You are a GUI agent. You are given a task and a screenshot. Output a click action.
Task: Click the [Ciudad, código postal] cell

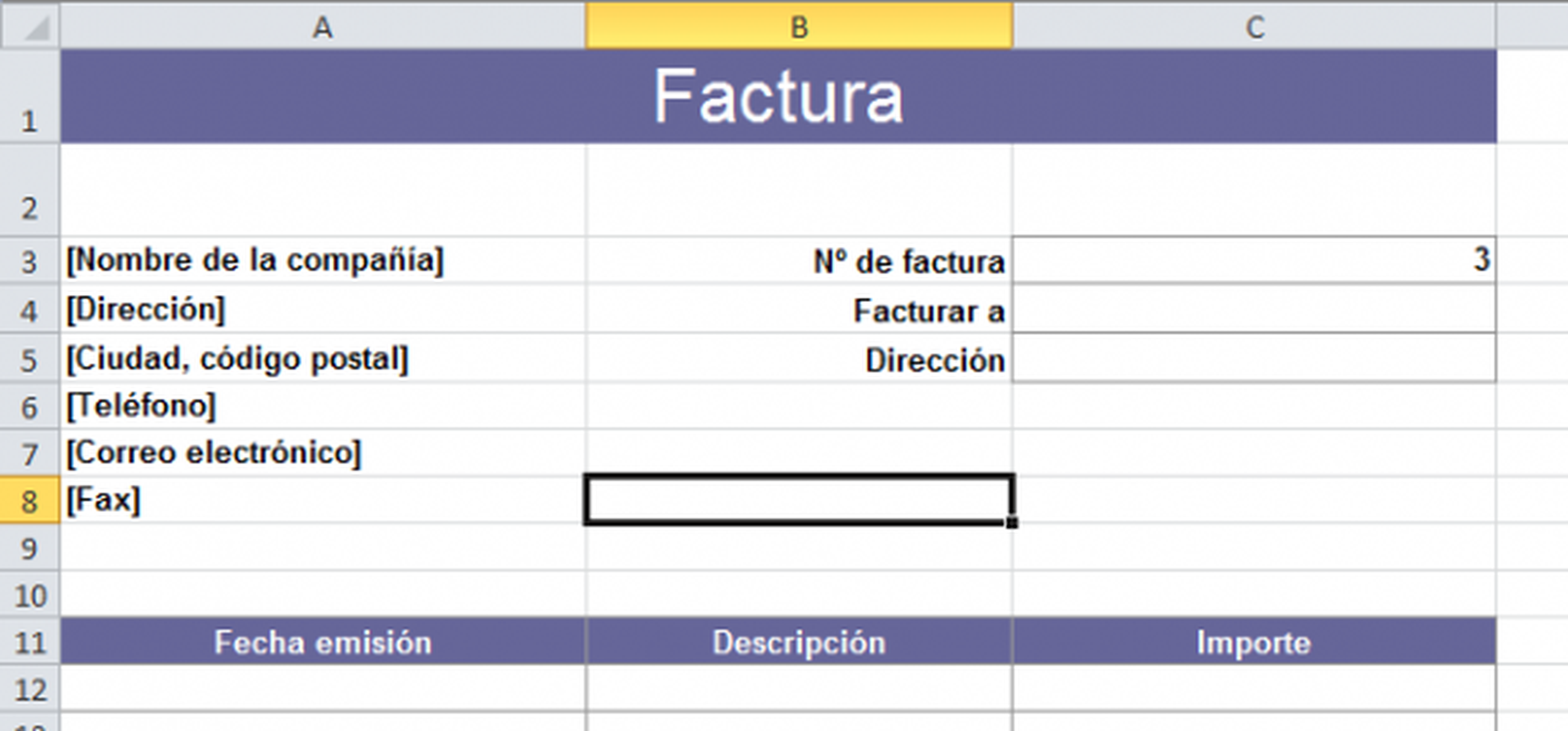coord(323,359)
